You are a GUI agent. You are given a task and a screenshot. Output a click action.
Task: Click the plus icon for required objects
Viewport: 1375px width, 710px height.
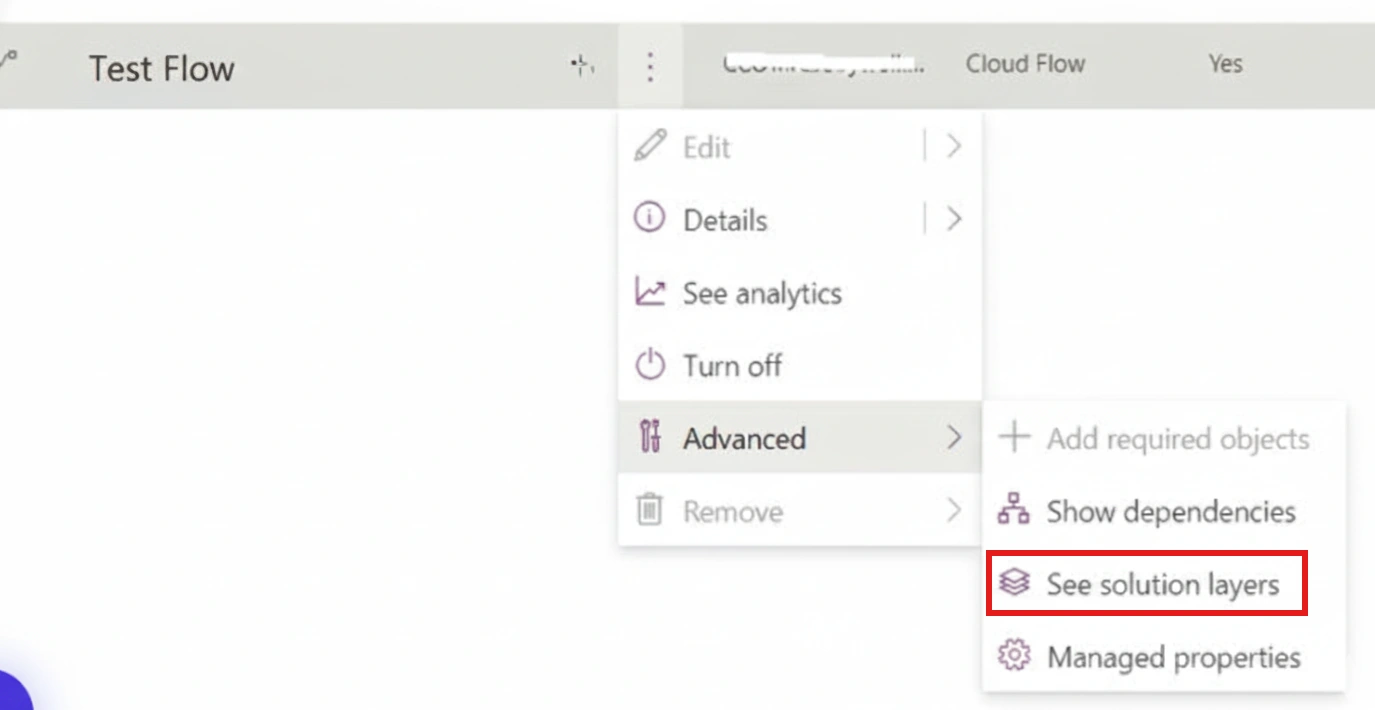pos(1014,437)
